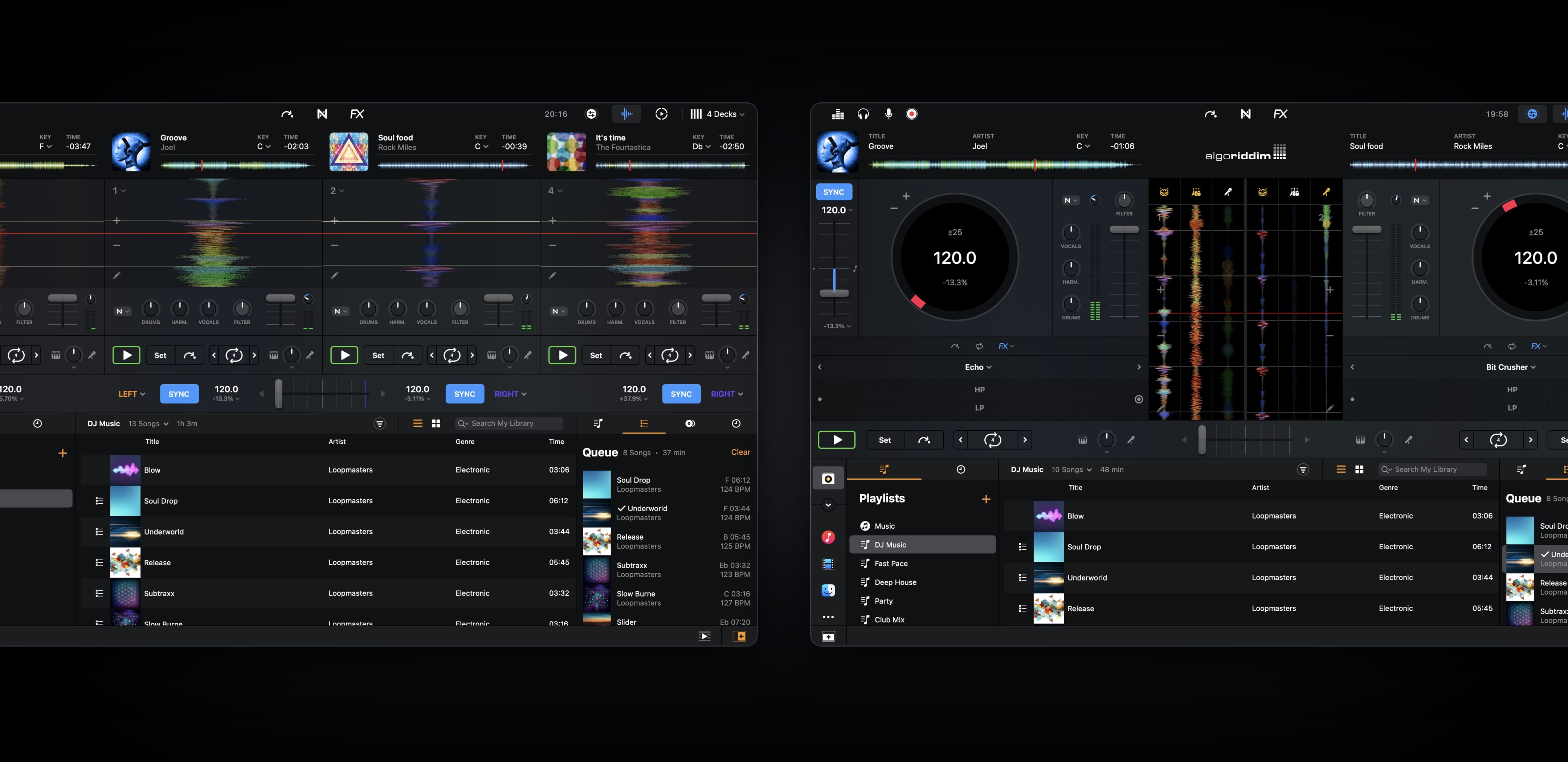Open the Neural Mix panel
Image resolution: width=1568 pixels, height=762 pixels.
pyautogui.click(x=1245, y=114)
